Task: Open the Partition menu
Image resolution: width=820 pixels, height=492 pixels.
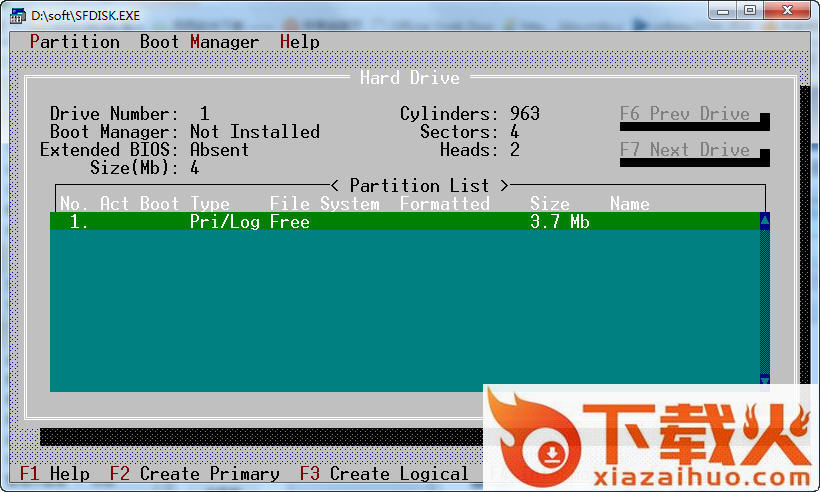Action: 75,42
